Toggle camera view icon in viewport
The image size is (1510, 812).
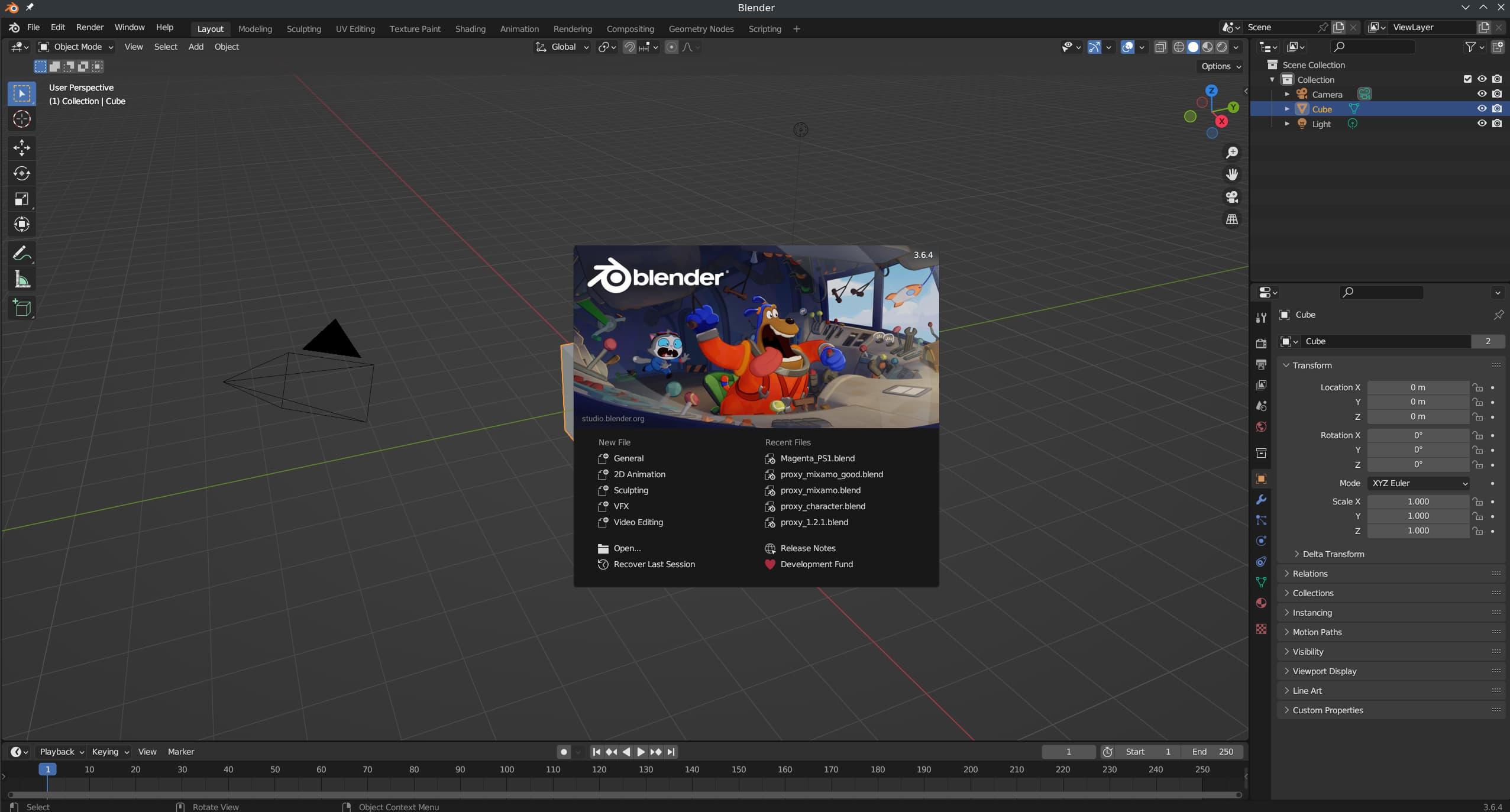pyautogui.click(x=1232, y=197)
